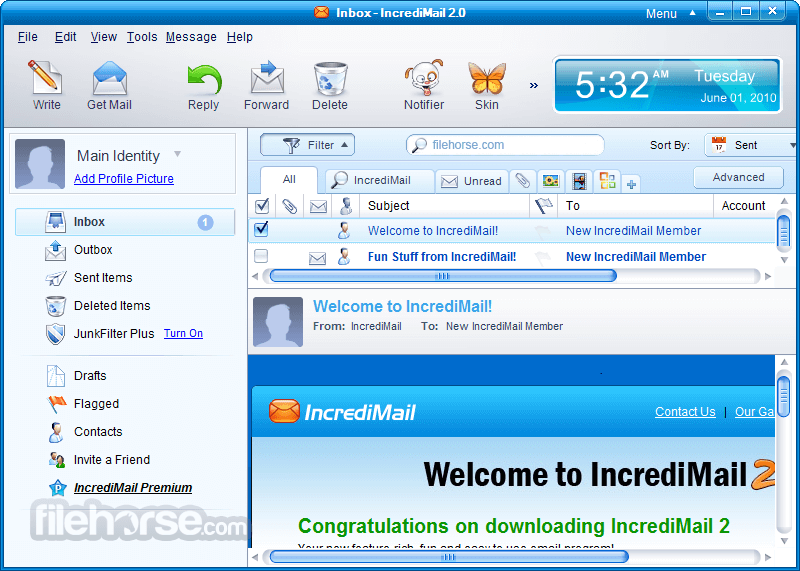This screenshot has height=571, width=800.
Task: Switch to the Unread tab
Action: pyautogui.click(x=473, y=181)
